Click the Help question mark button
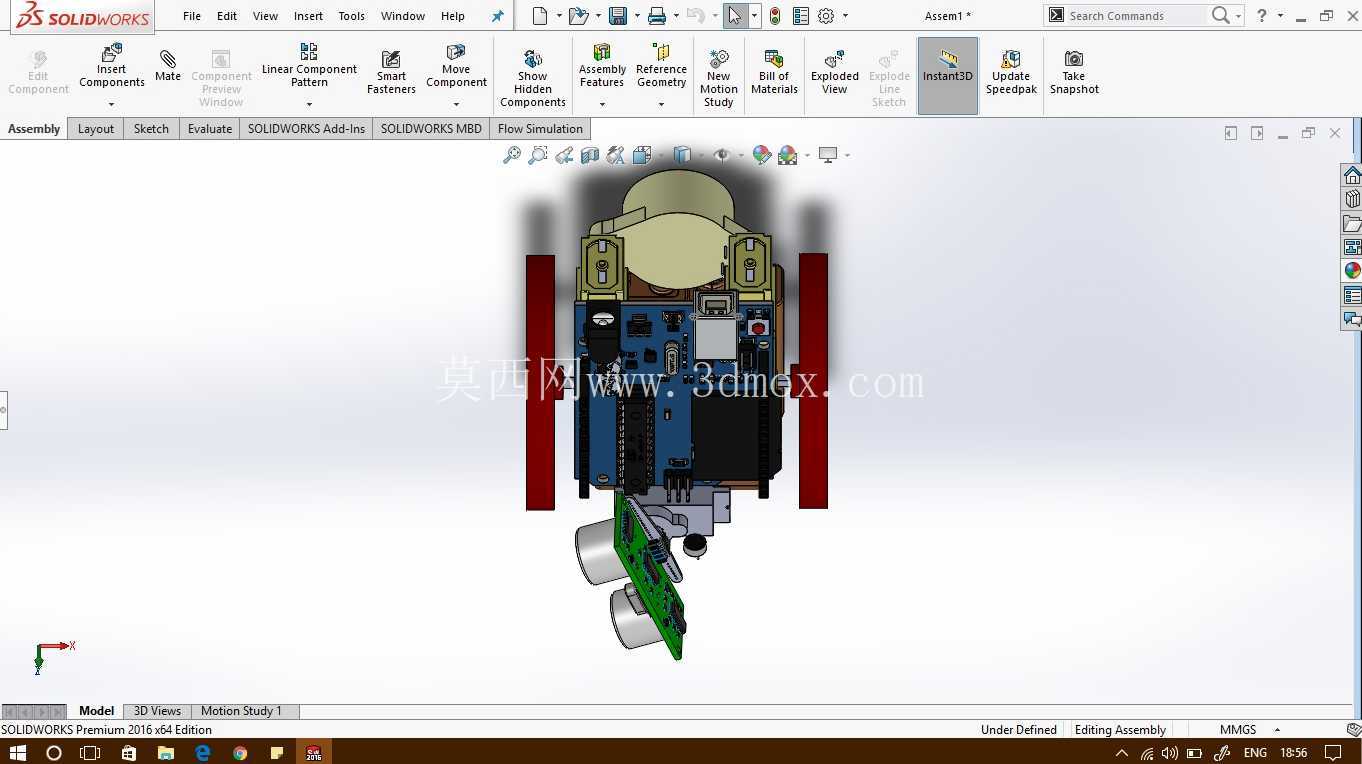This screenshot has height=764, width=1362. 1262,16
